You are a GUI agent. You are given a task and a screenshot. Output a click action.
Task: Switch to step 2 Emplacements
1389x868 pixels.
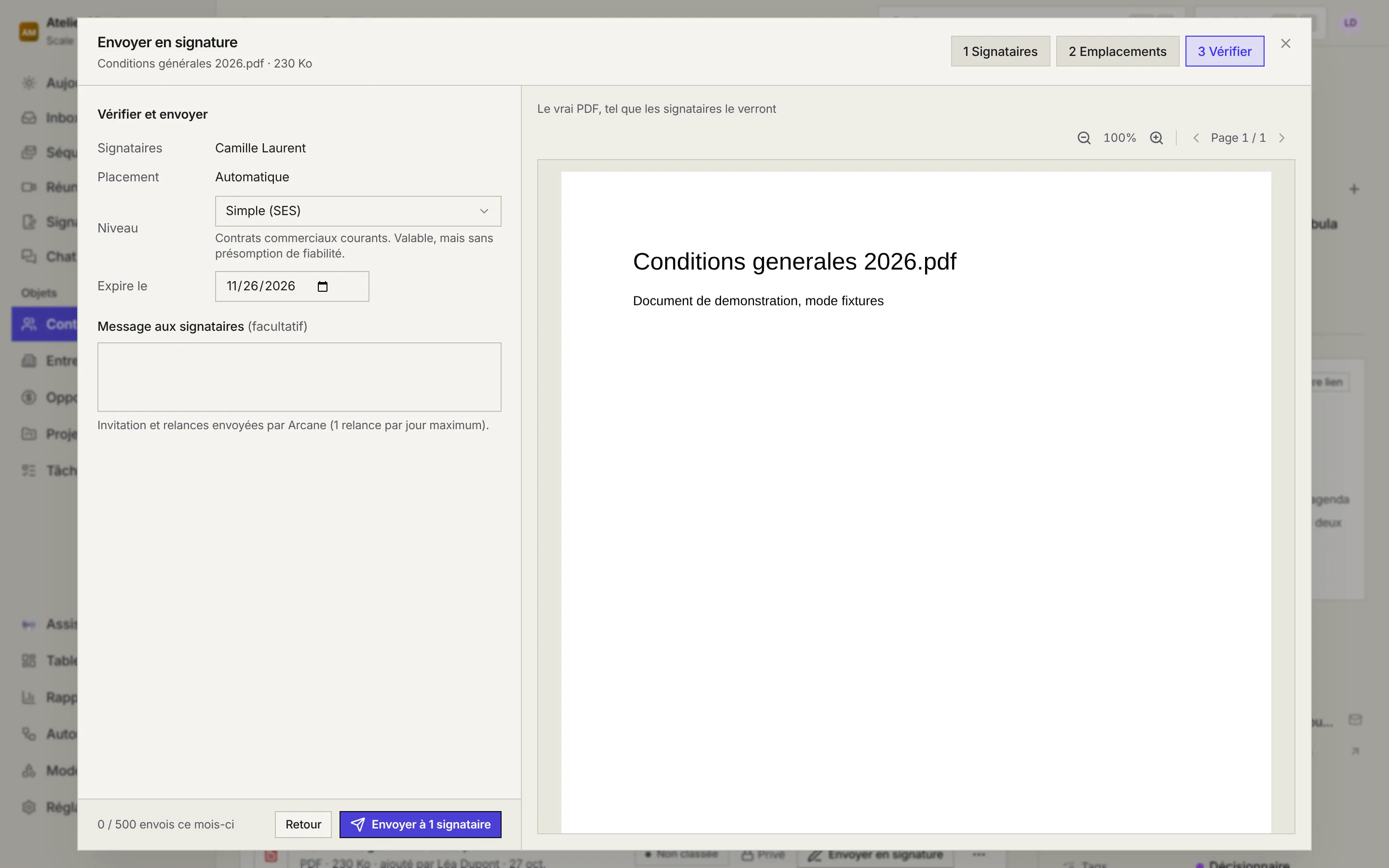tap(1117, 51)
